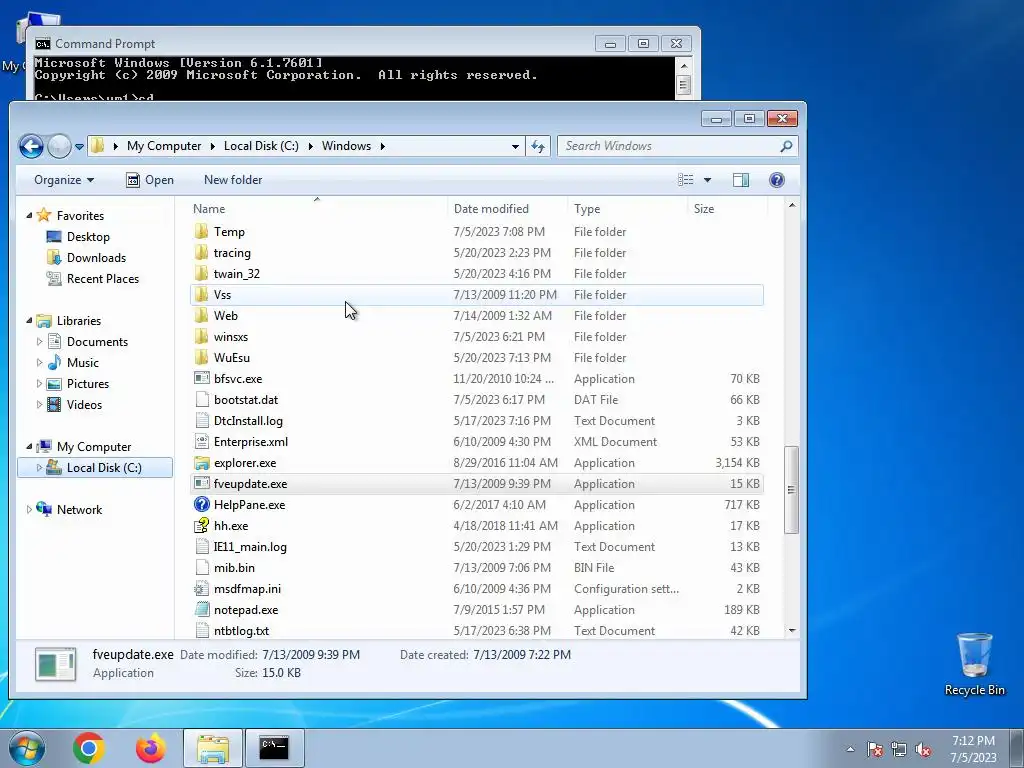Select the DtcInstall.log file icon
This screenshot has height=768, width=1024.
point(202,421)
